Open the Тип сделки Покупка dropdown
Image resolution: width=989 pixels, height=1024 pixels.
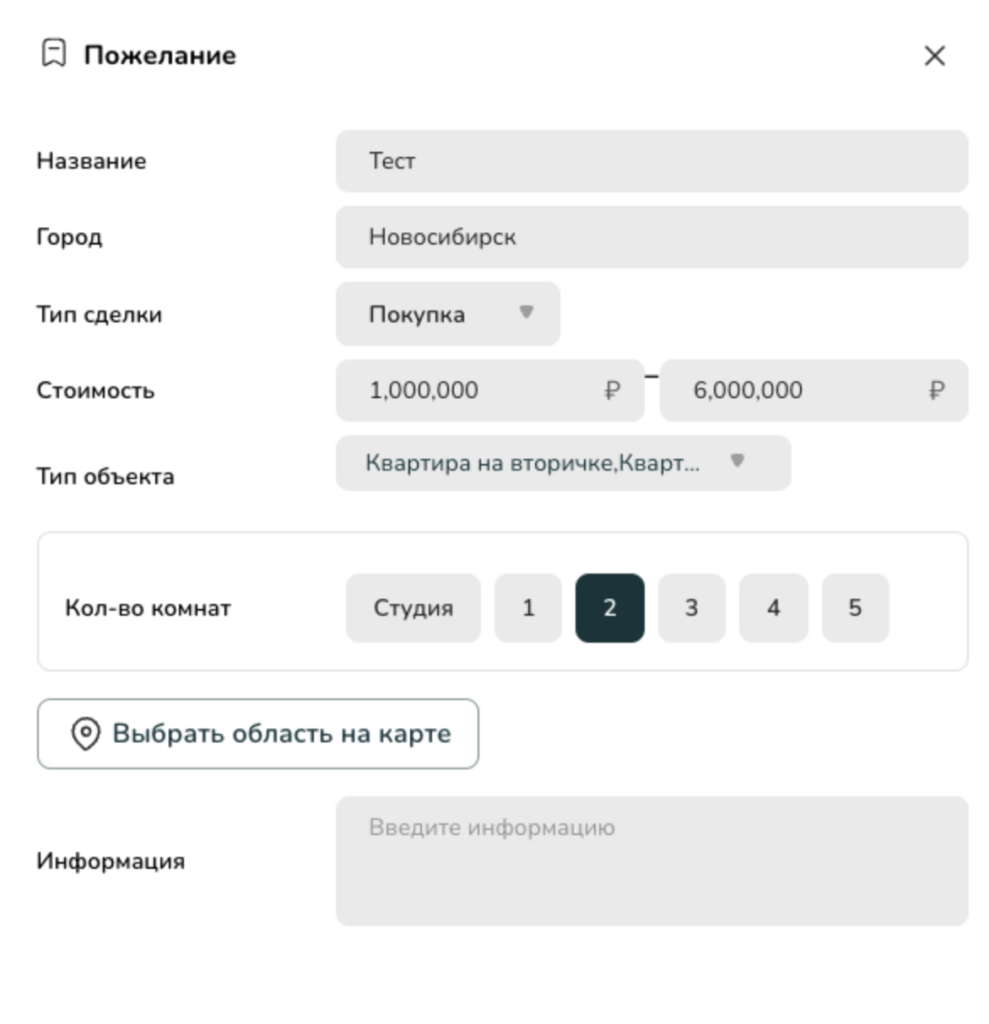click(x=447, y=314)
